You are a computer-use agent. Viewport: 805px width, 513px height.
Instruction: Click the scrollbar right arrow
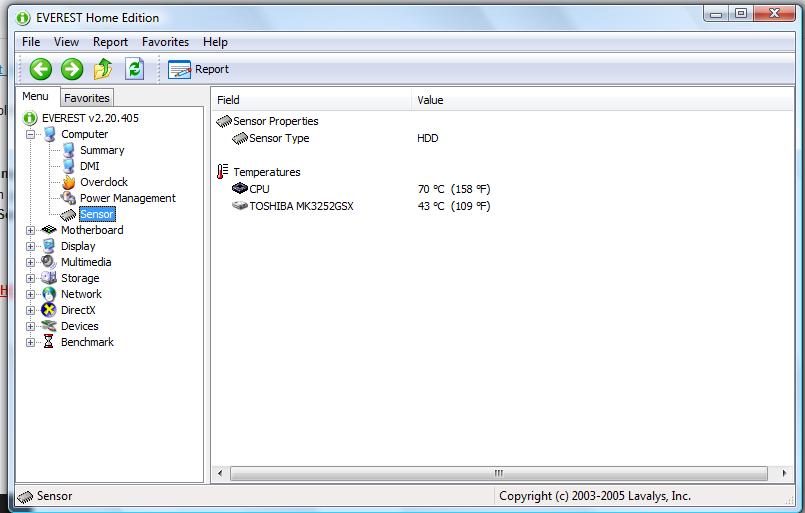[x=784, y=473]
